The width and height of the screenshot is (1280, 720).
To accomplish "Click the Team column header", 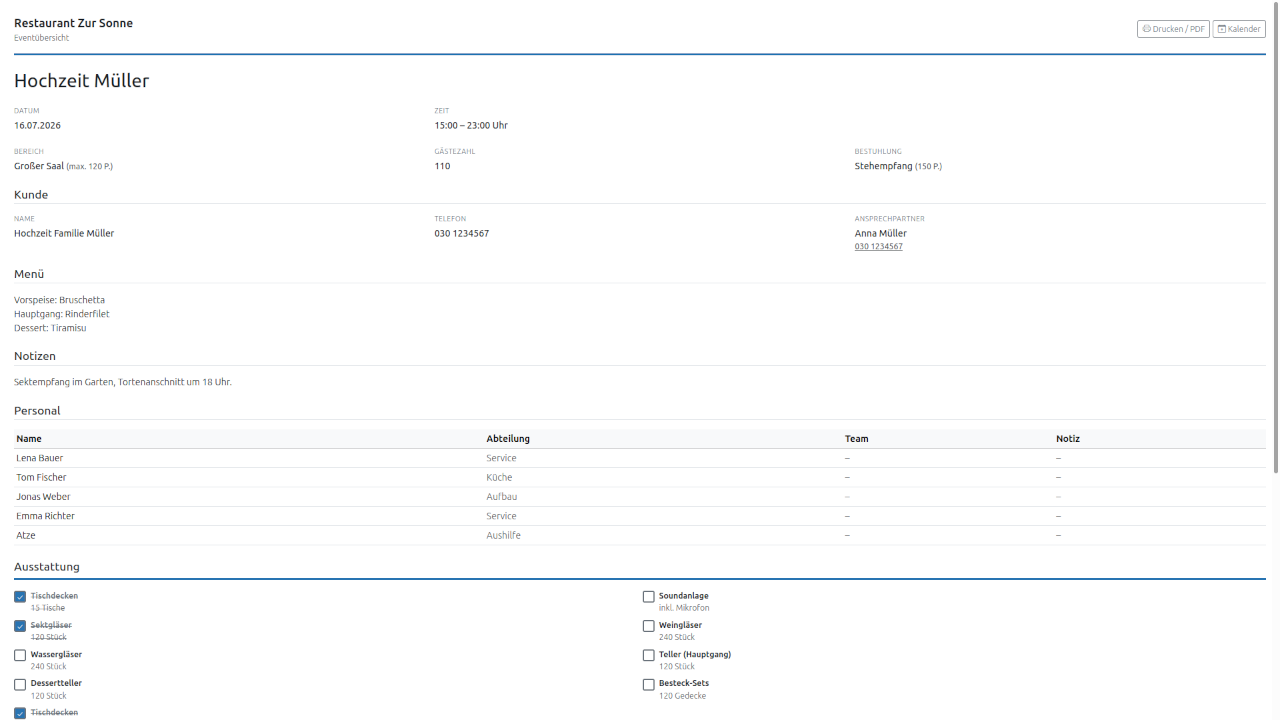I will 856,439.
